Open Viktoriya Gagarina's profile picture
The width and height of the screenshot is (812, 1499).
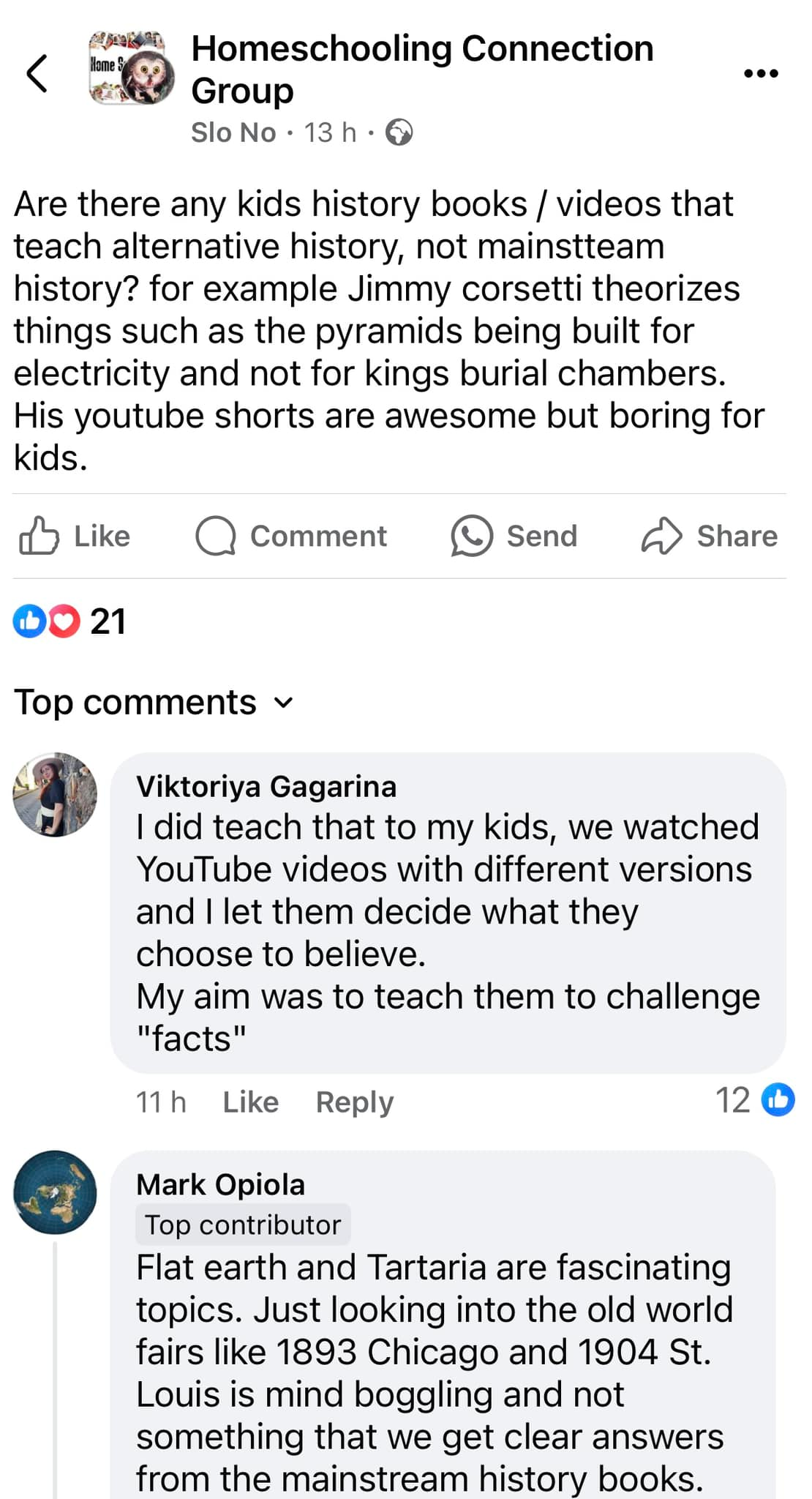[55, 794]
